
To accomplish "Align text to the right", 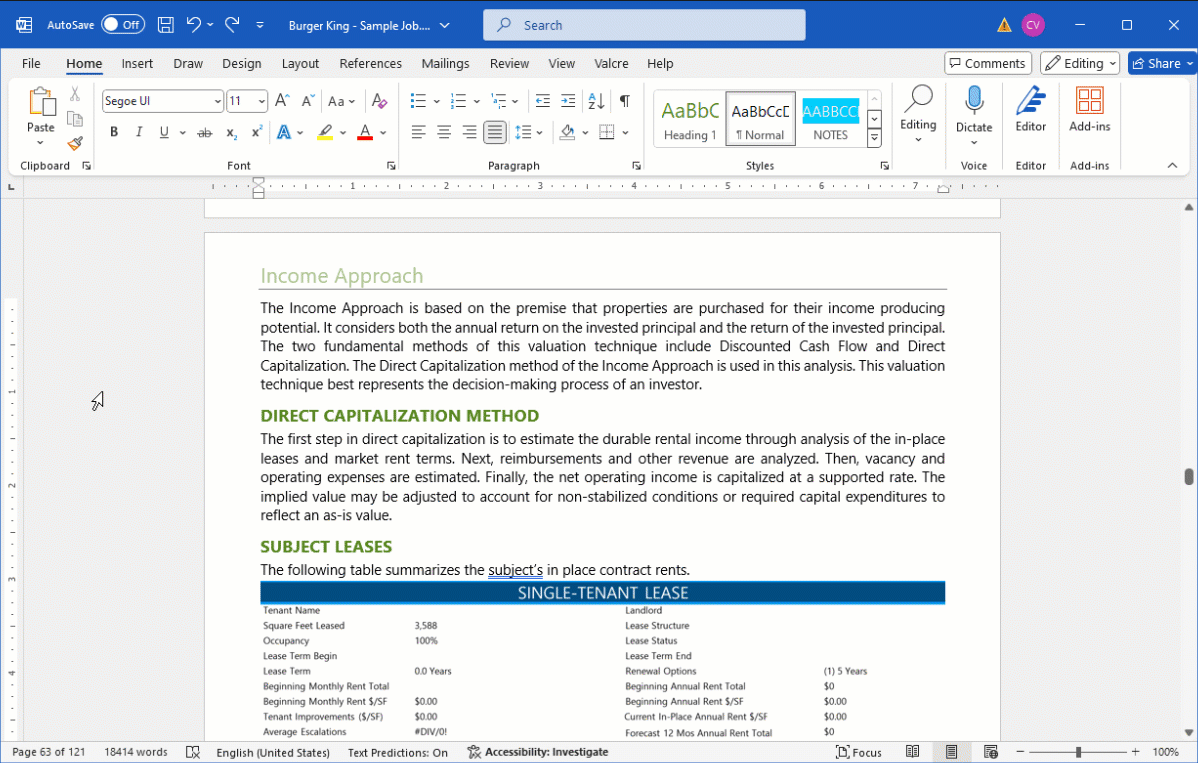I will [469, 132].
